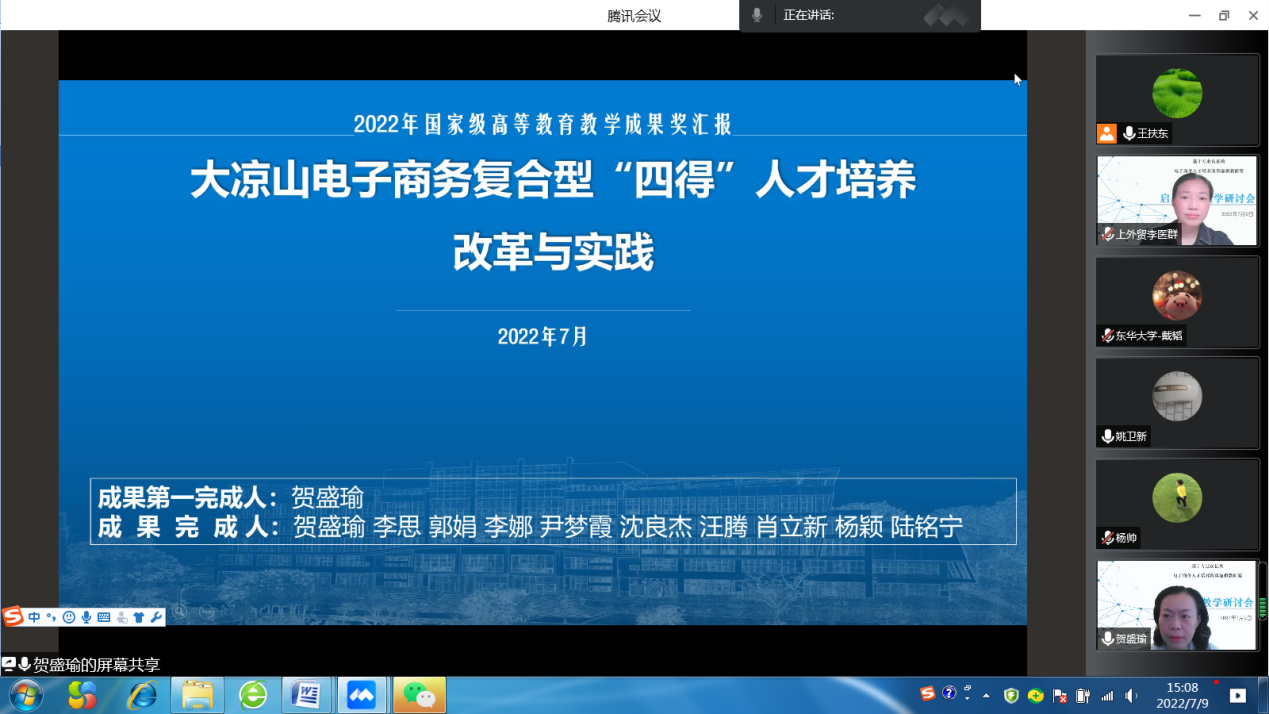This screenshot has width=1269, height=714.
Task: Open Tencent Meeting from the taskbar
Action: pos(361,694)
